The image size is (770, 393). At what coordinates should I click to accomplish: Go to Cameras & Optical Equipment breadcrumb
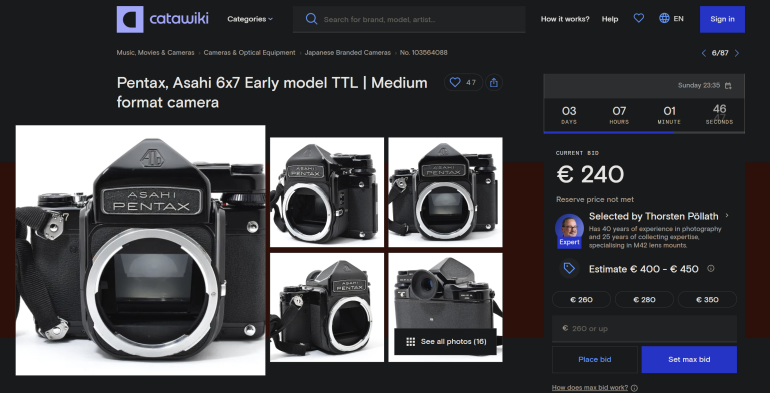[x=249, y=53]
